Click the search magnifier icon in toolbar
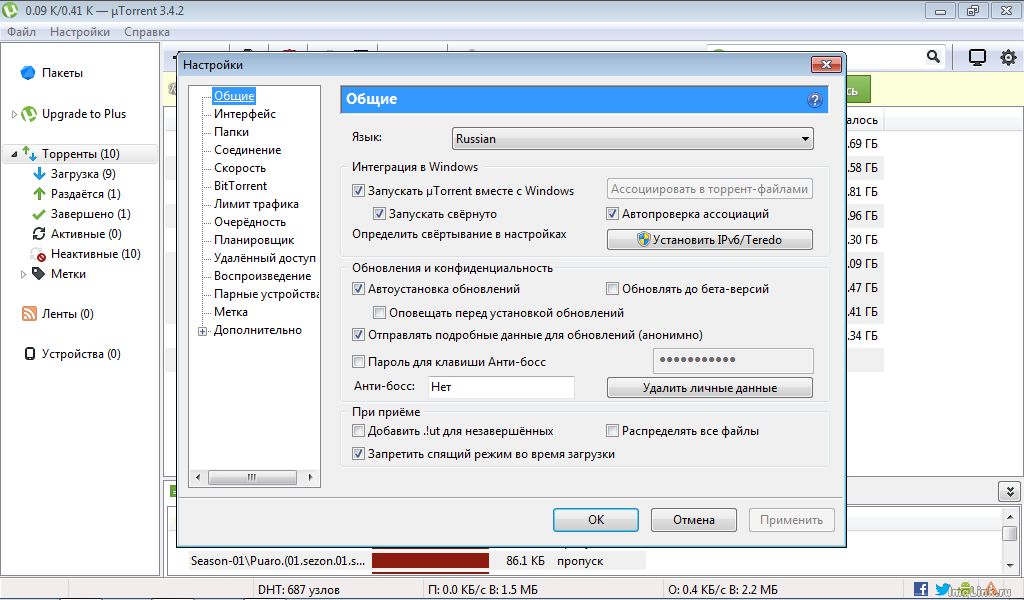This screenshot has width=1024, height=600. 934,57
